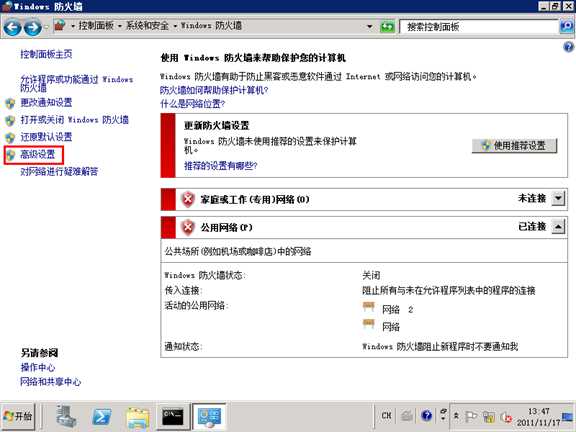Screen dimensions: 576x432
Task: Click the 已连接 status text
Action: coord(532,226)
